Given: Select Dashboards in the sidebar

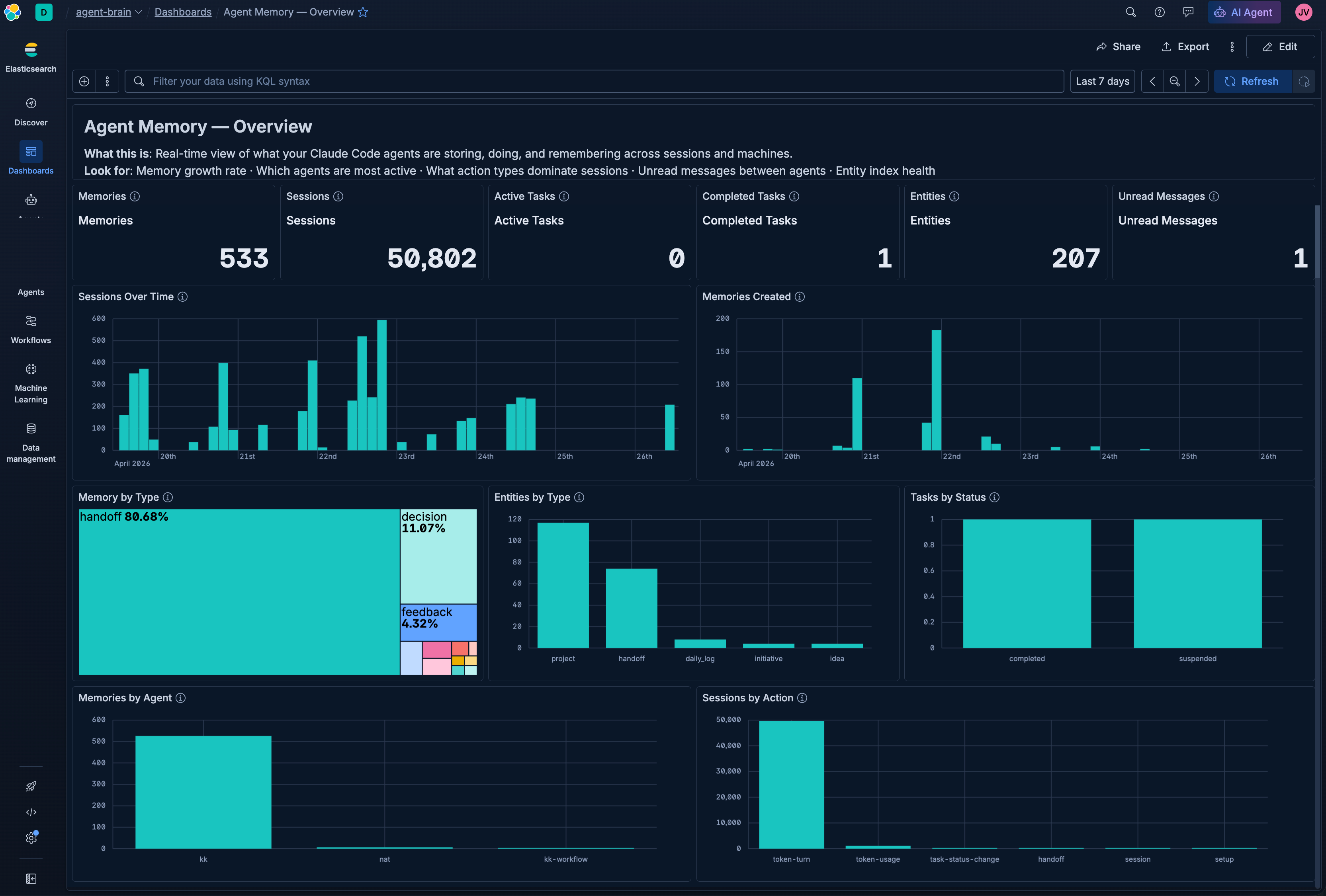Looking at the screenshot, I should pos(31,158).
